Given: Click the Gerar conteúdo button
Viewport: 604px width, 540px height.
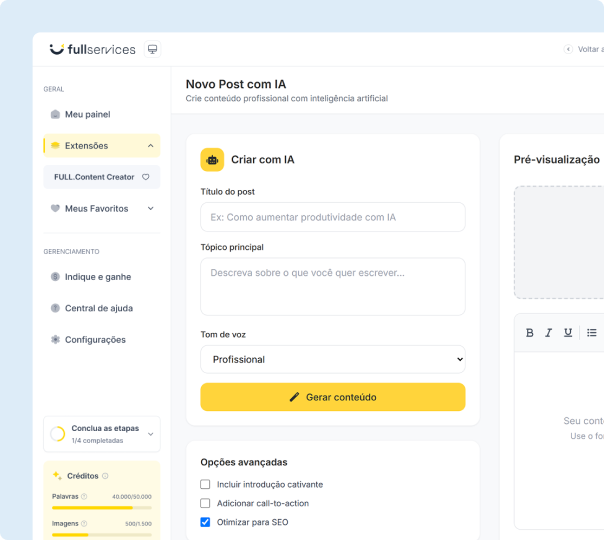Looking at the screenshot, I should [332, 397].
